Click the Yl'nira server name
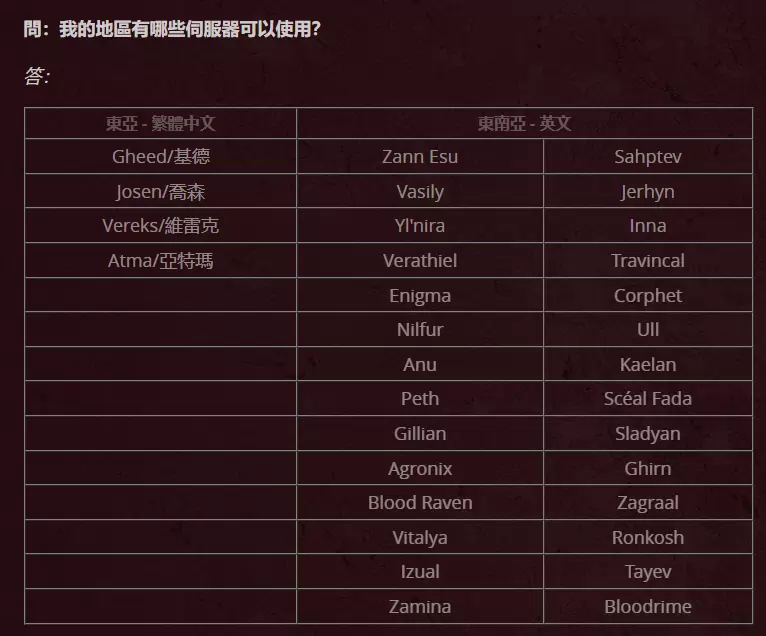The image size is (766, 636). 420,226
